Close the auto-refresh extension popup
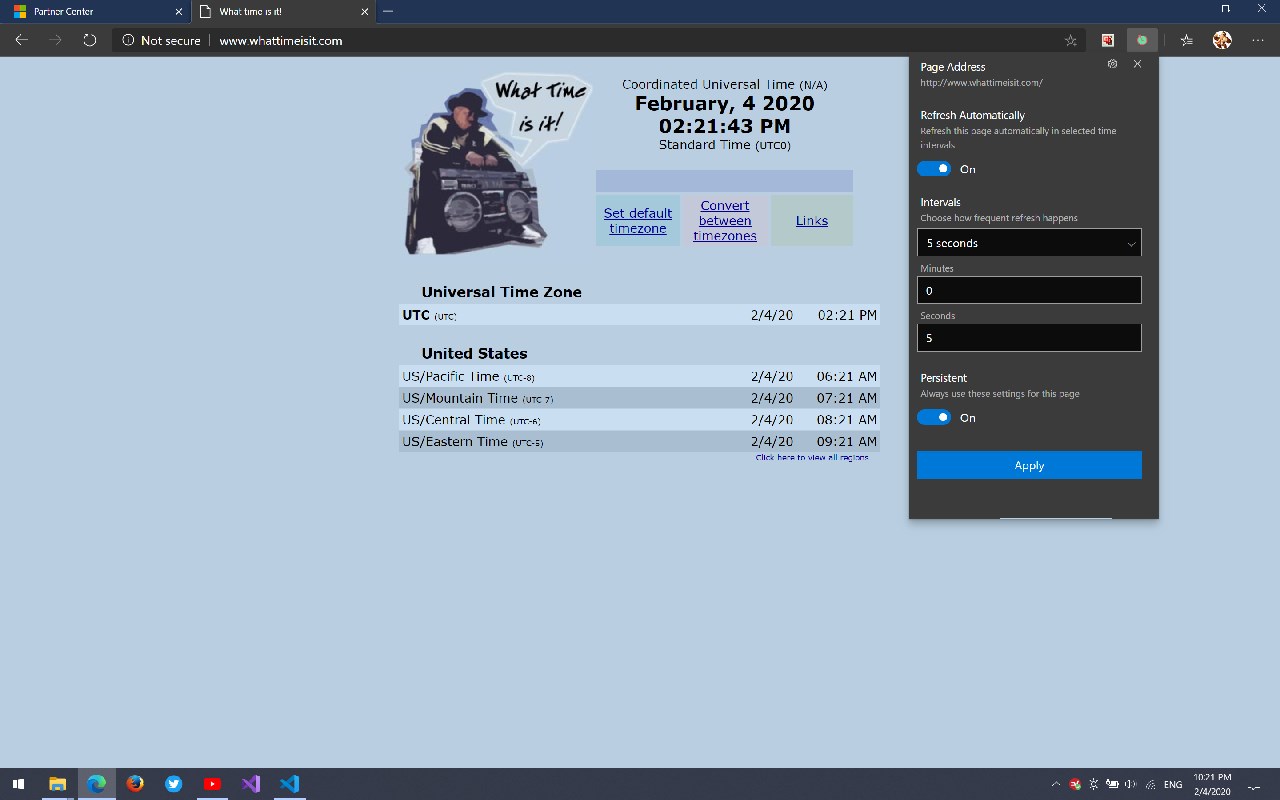 (1137, 63)
